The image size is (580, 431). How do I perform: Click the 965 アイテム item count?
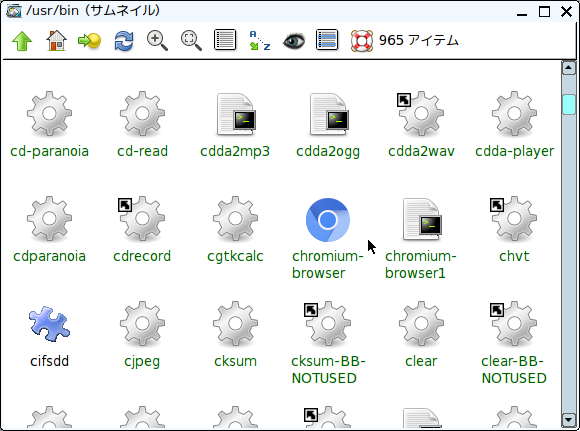tap(419, 40)
